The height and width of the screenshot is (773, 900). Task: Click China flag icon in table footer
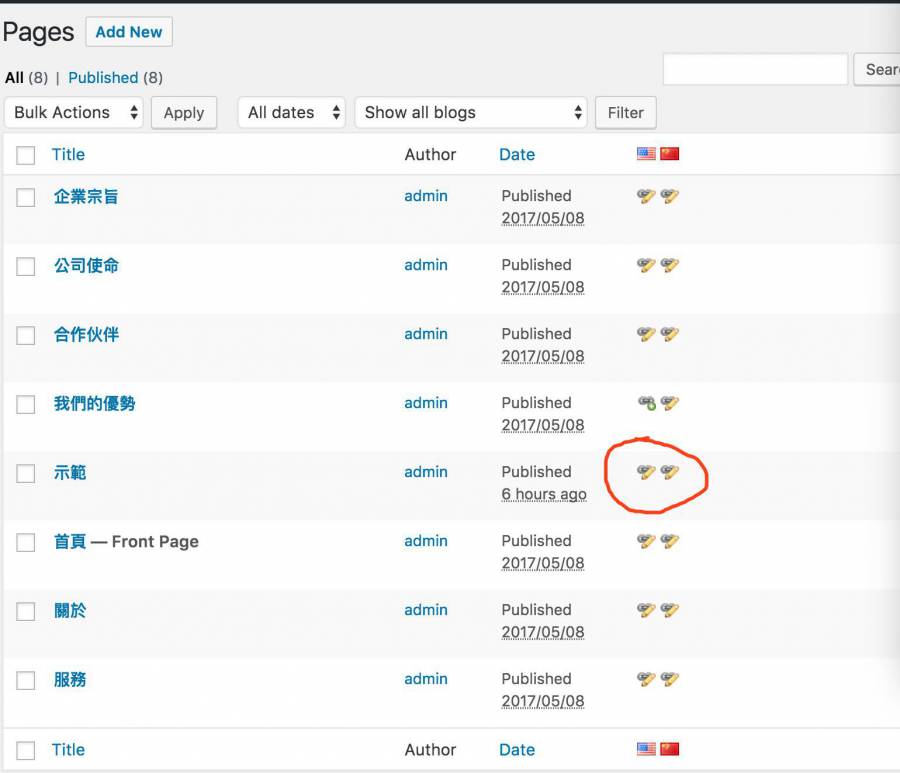[670, 749]
